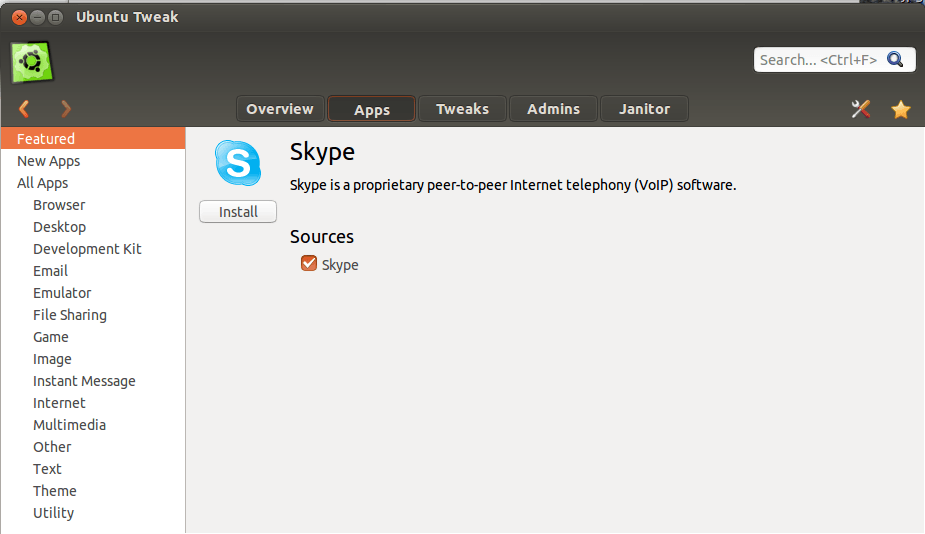Click the Skype heading title
The height and width of the screenshot is (534, 925).
pyautogui.click(x=322, y=152)
